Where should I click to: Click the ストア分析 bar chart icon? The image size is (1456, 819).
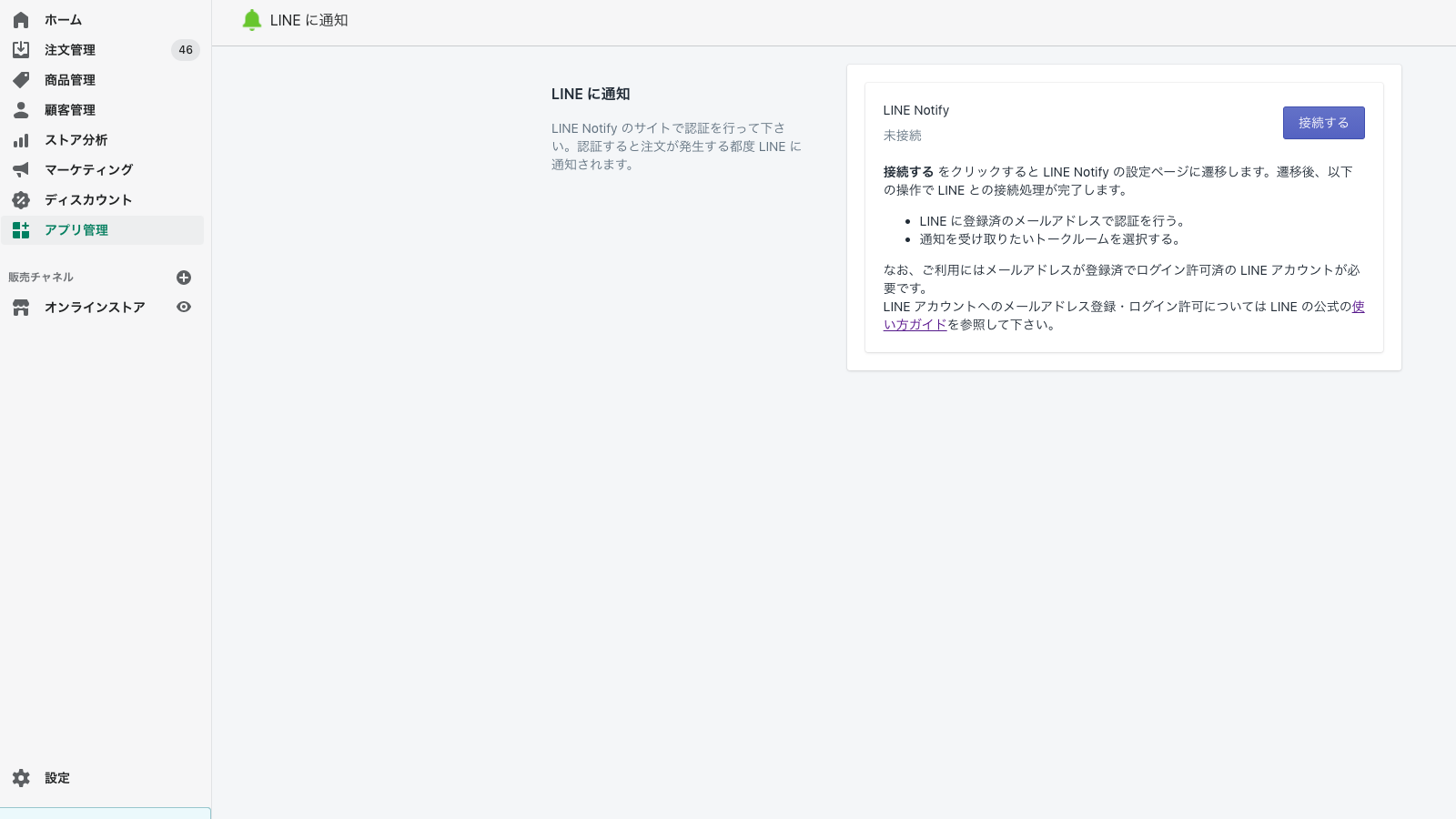(20, 140)
